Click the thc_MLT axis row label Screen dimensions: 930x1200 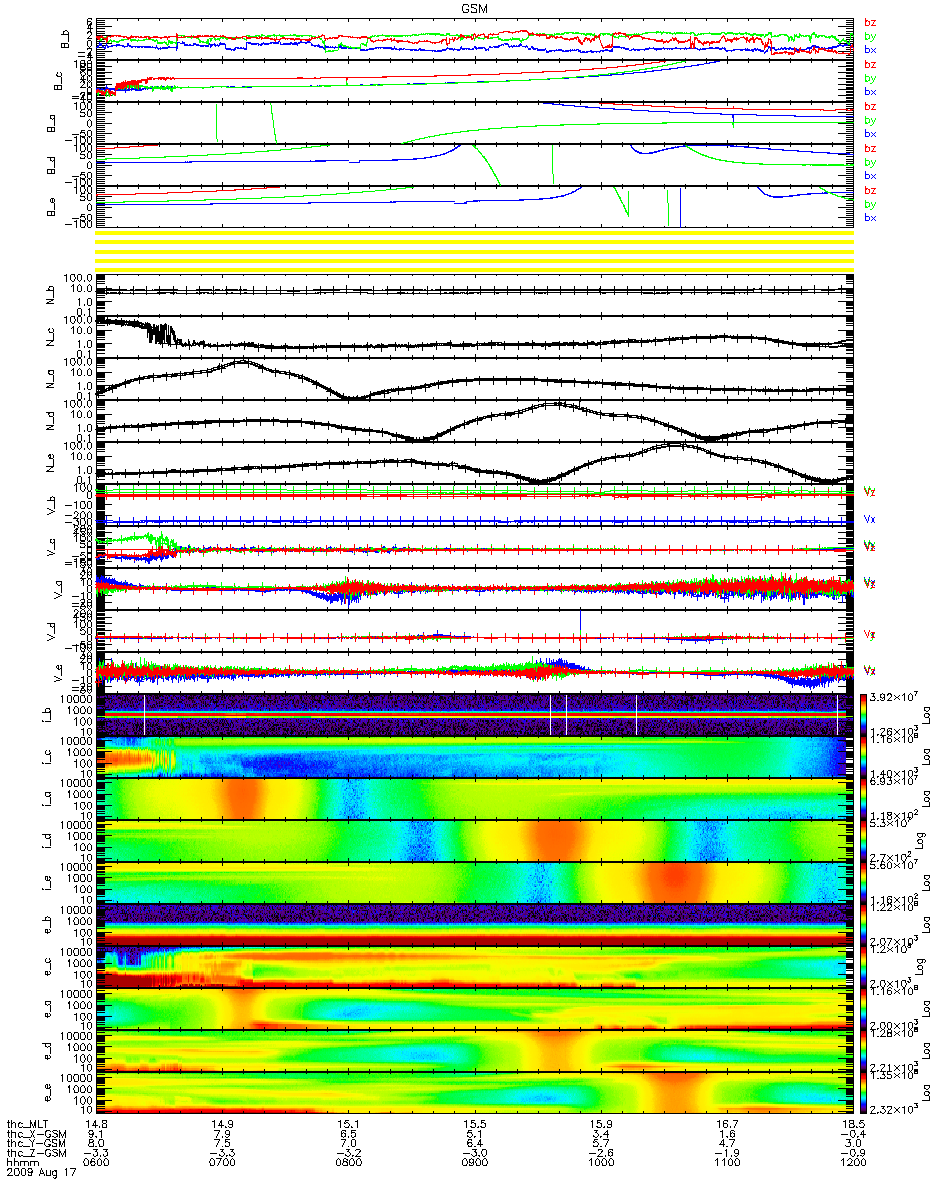pos(27,1125)
